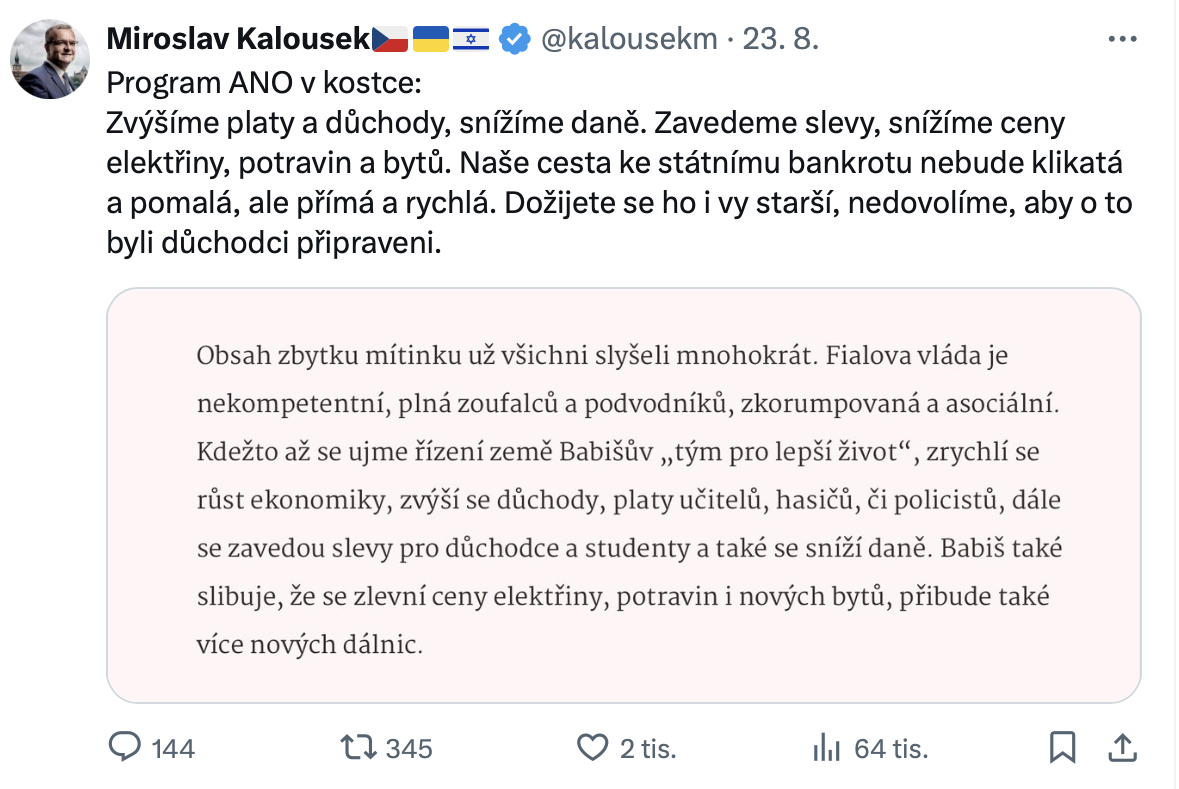The height and width of the screenshot is (789, 1179).
Task: Open Miroslav Kalousek's profile picture
Action: coord(50,59)
